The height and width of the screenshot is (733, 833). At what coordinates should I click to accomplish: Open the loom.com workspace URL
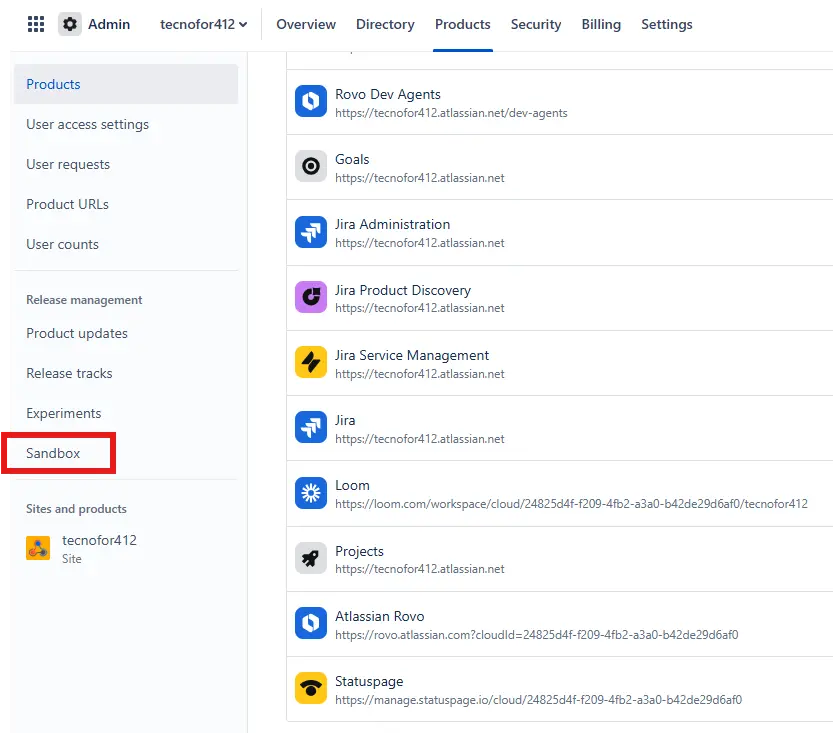click(572, 504)
